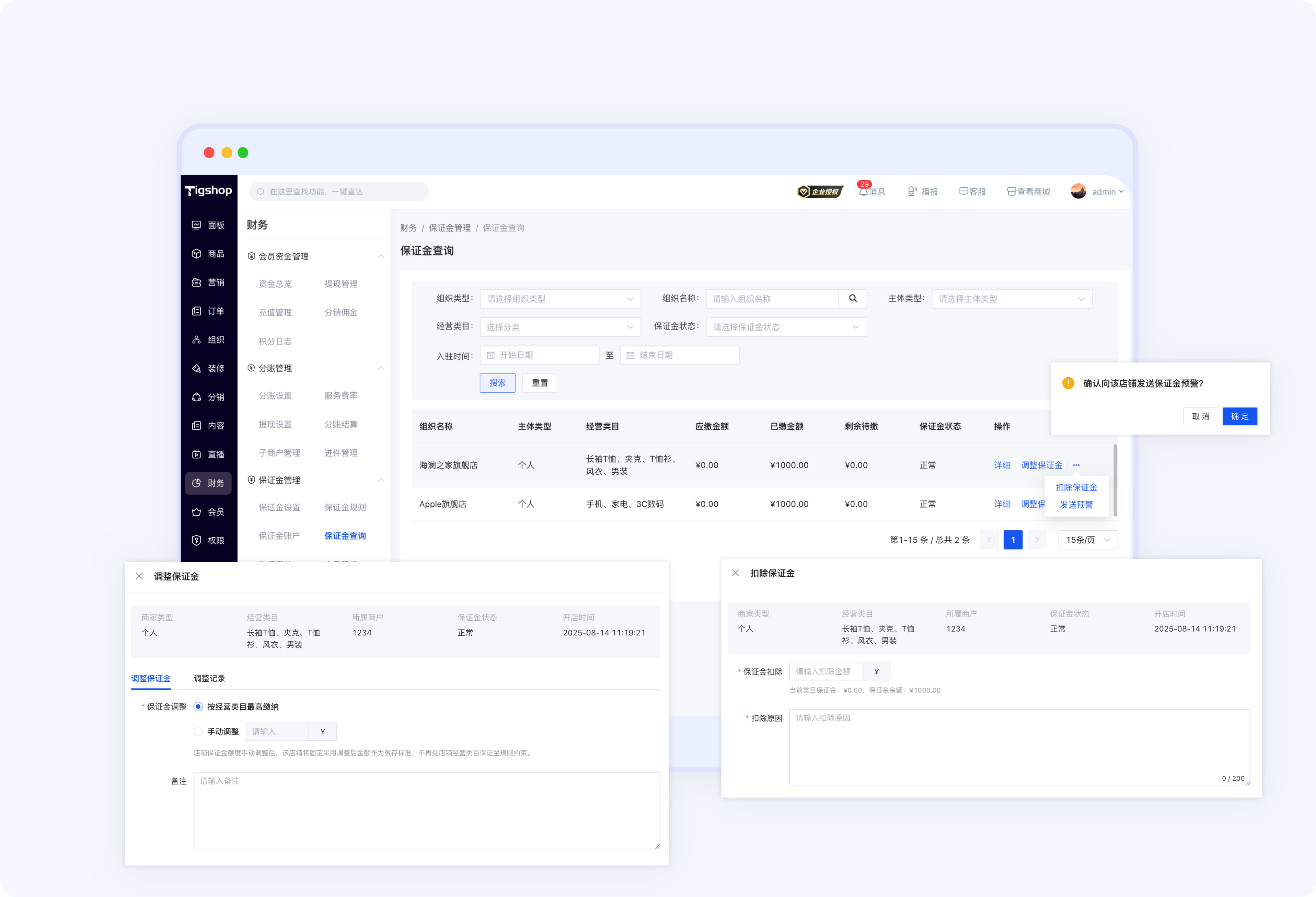Viewport: 1316px width, 897px height.
Task: Select the 手动调整 radio option
Action: click(x=198, y=732)
